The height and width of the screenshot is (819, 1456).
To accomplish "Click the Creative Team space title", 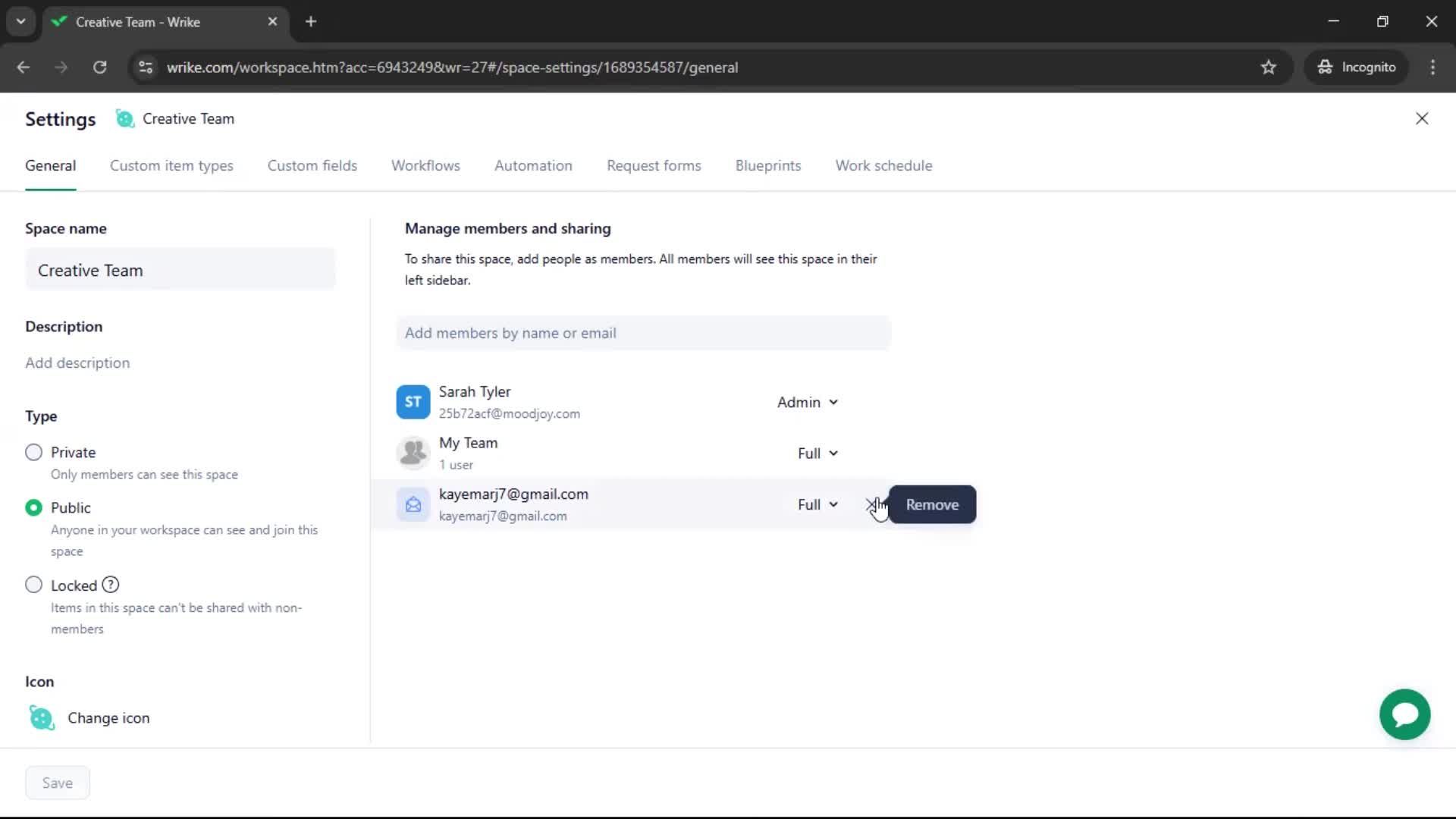I will coord(188,118).
